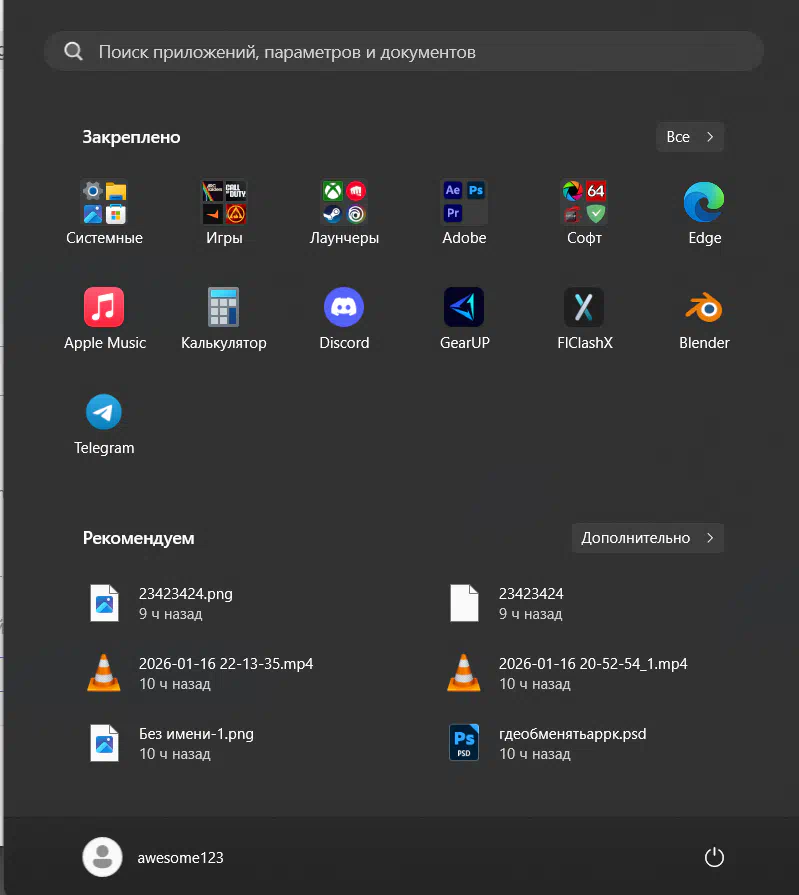The width and height of the screenshot is (799, 895).
Task: Launch Discord from pinned apps
Action: pyautogui.click(x=344, y=308)
